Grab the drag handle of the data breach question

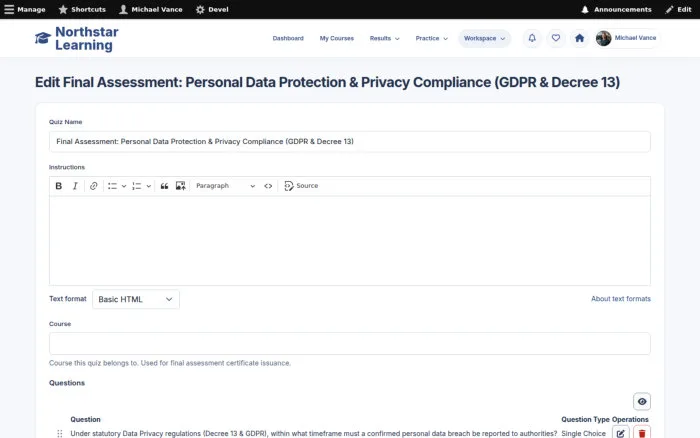click(60, 434)
